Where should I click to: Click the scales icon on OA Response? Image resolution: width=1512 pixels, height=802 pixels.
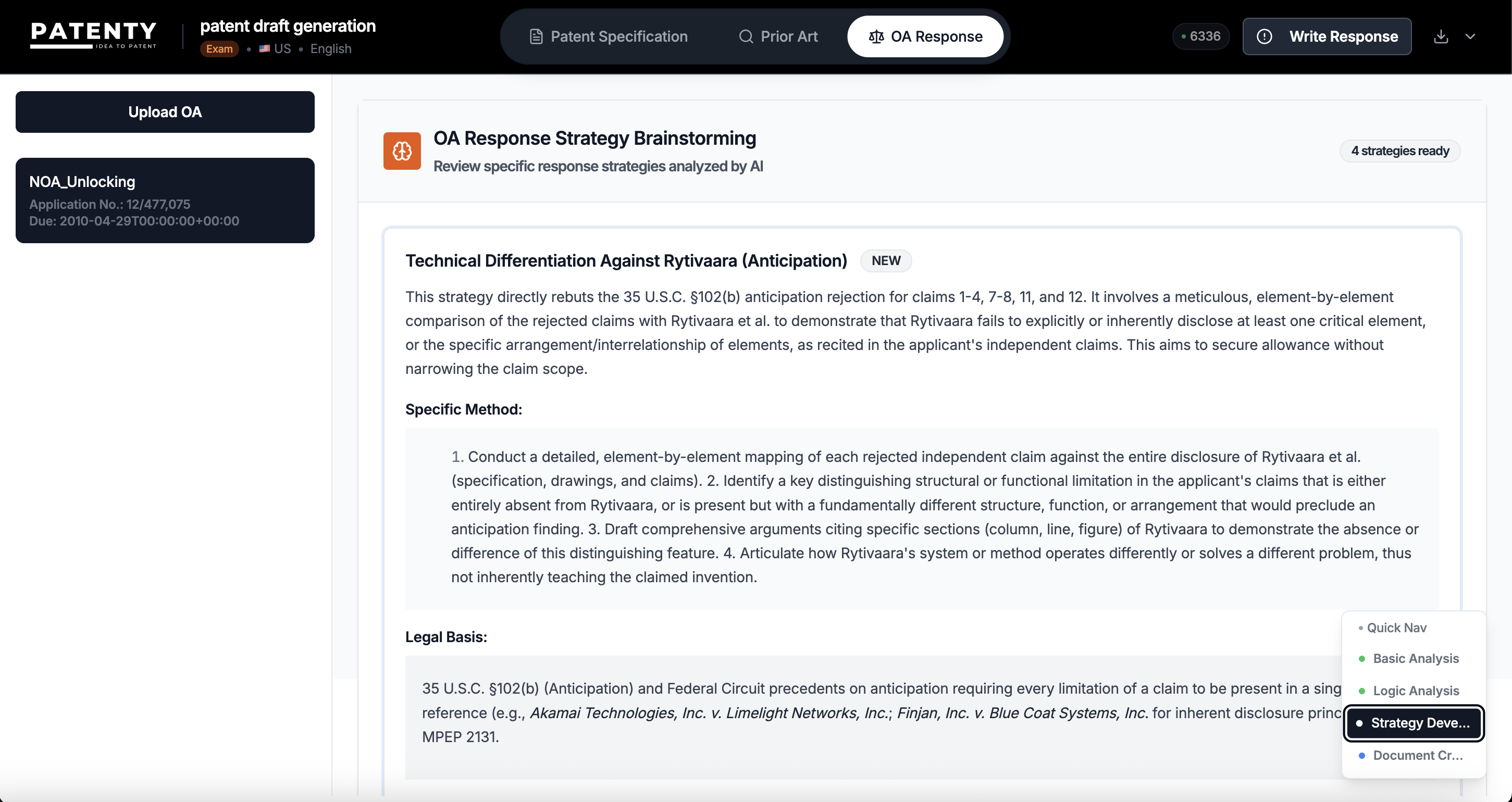(x=876, y=36)
